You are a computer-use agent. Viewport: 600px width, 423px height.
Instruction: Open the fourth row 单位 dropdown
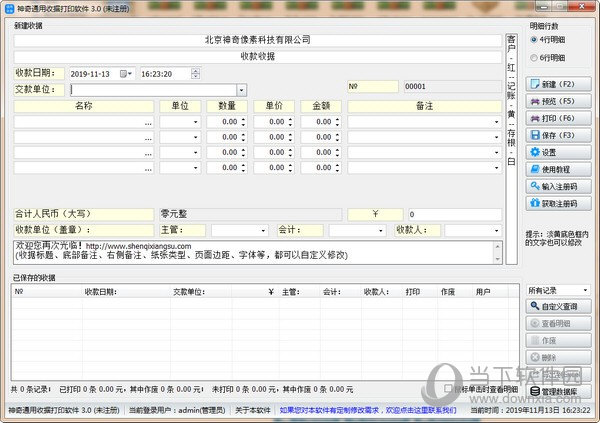click(x=196, y=168)
